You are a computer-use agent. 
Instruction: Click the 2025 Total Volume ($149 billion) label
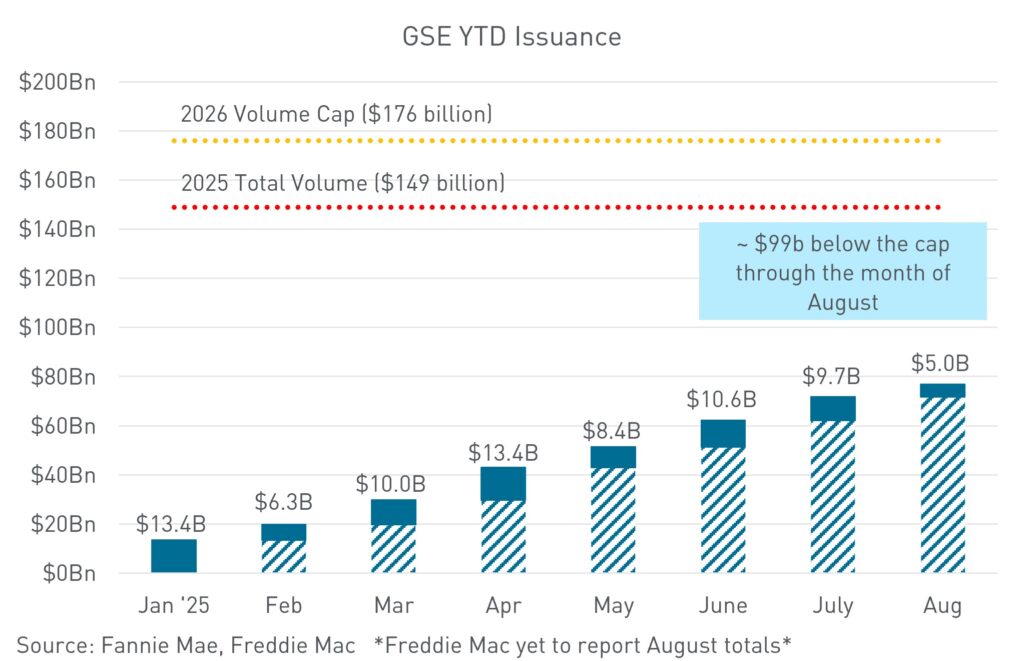coord(343,183)
